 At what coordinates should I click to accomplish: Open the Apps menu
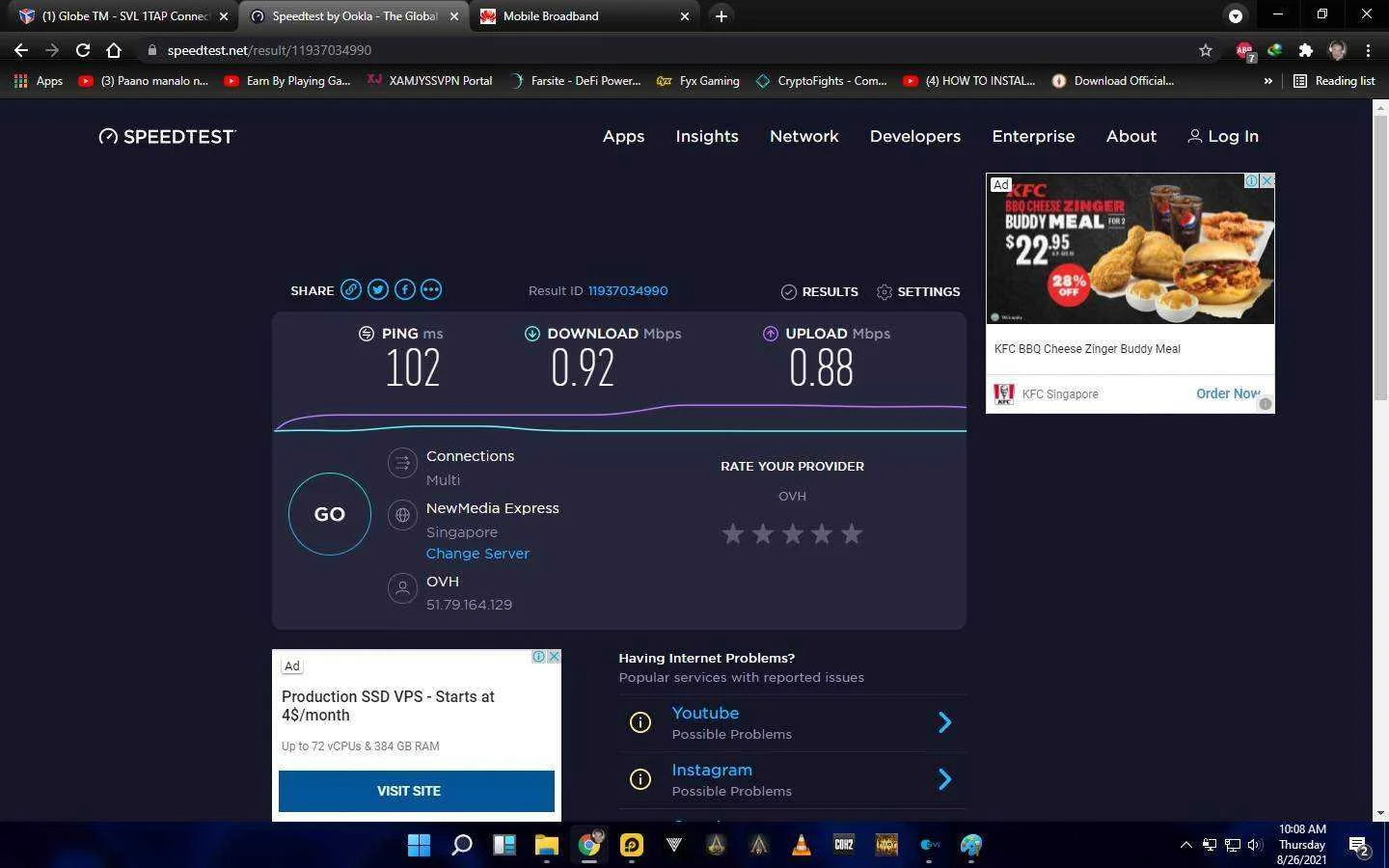pyautogui.click(x=623, y=136)
